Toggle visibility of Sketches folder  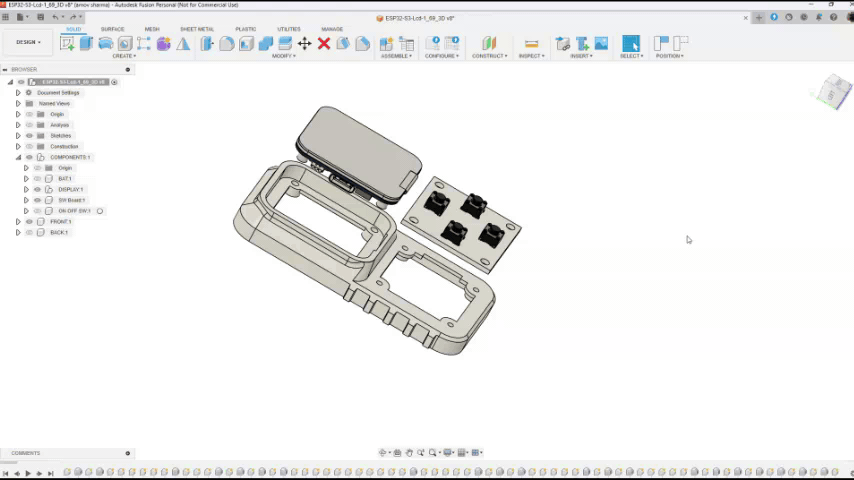tap(29, 136)
